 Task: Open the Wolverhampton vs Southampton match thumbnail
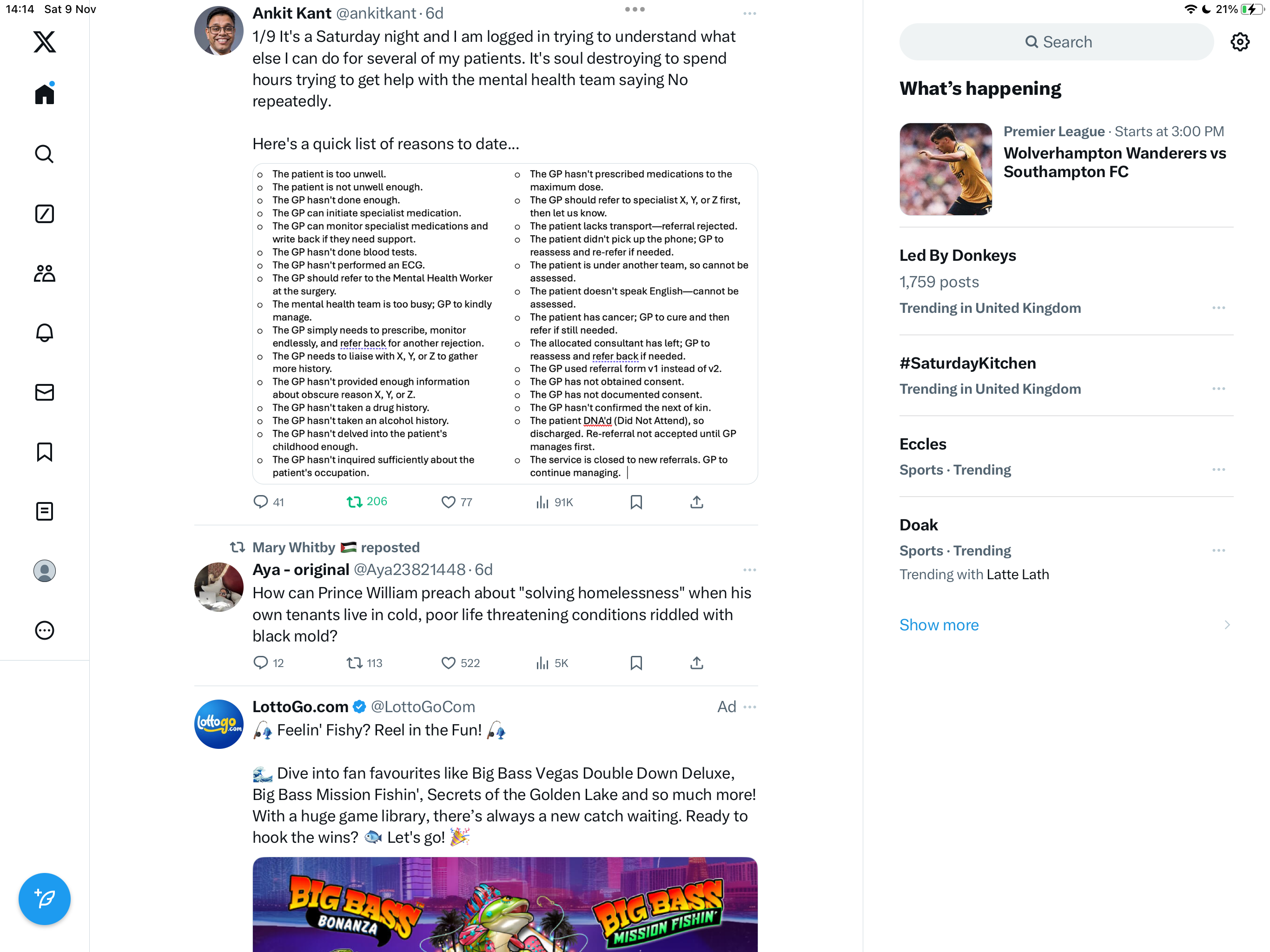tap(946, 169)
